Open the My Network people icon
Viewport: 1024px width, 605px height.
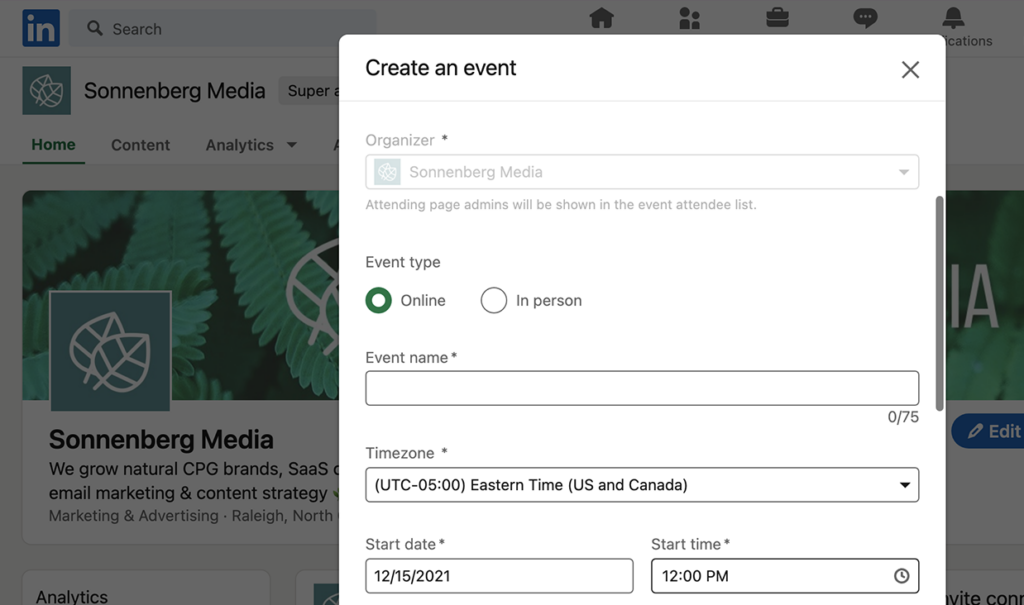pyautogui.click(x=689, y=18)
